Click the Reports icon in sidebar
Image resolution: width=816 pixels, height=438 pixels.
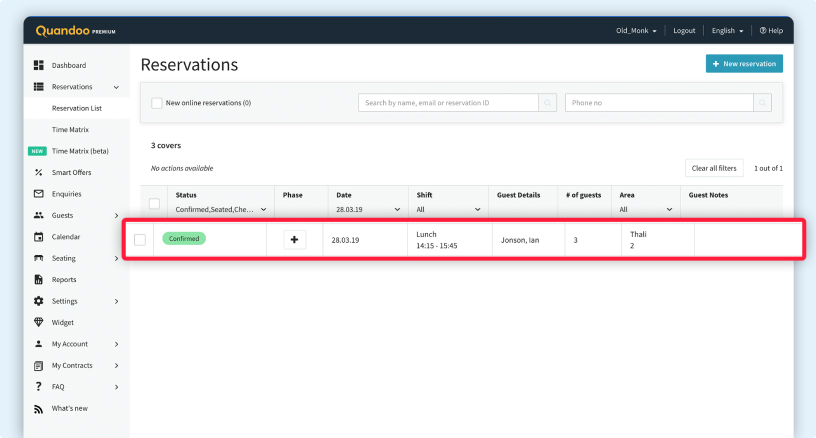click(x=38, y=280)
